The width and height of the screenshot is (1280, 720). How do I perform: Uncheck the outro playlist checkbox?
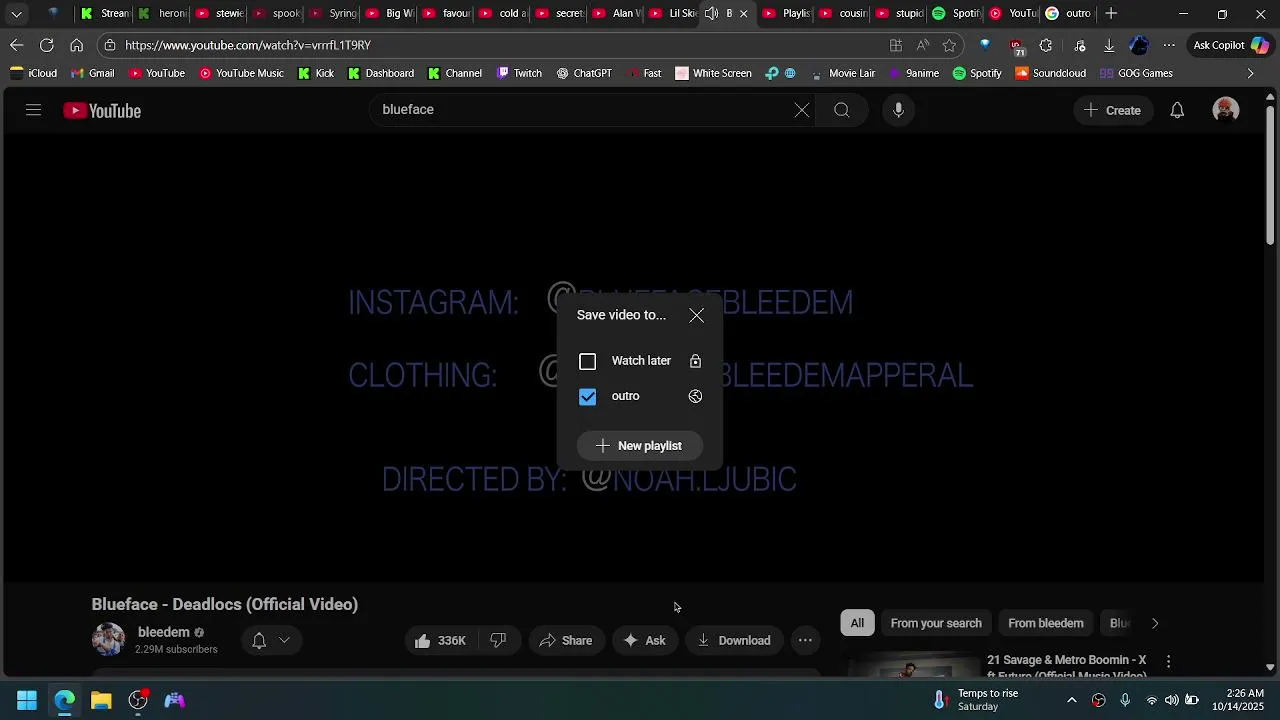588,397
